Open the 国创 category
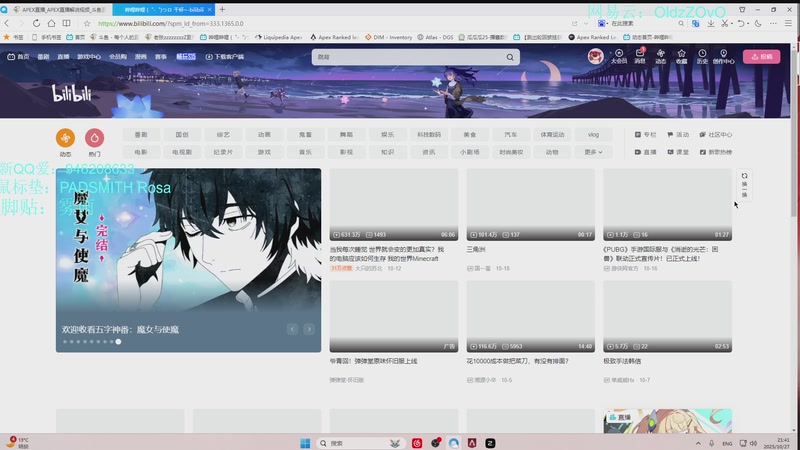Image resolution: width=800 pixels, height=450 pixels. pos(182,135)
